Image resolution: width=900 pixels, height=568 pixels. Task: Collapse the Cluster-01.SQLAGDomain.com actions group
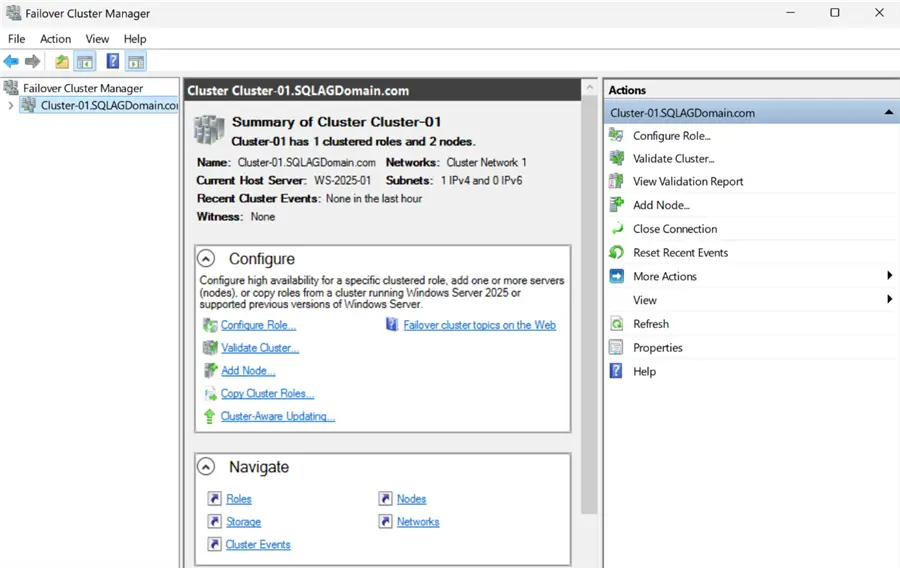click(889, 113)
